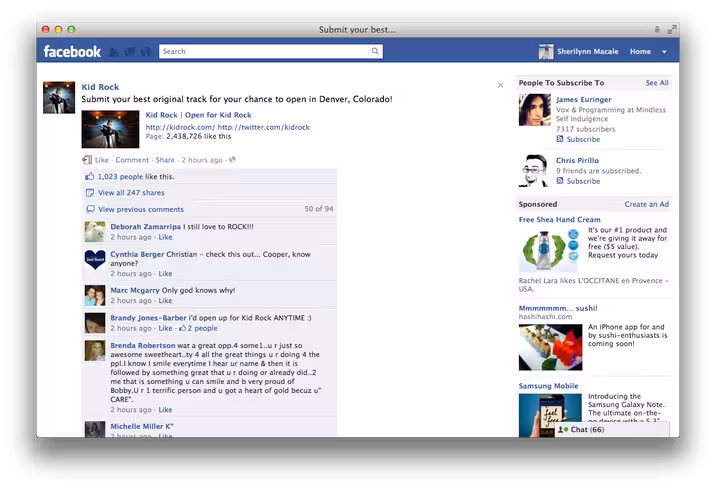This screenshot has height=488, width=716.
Task: Open Michelle Miller's profile
Action: 137,426
